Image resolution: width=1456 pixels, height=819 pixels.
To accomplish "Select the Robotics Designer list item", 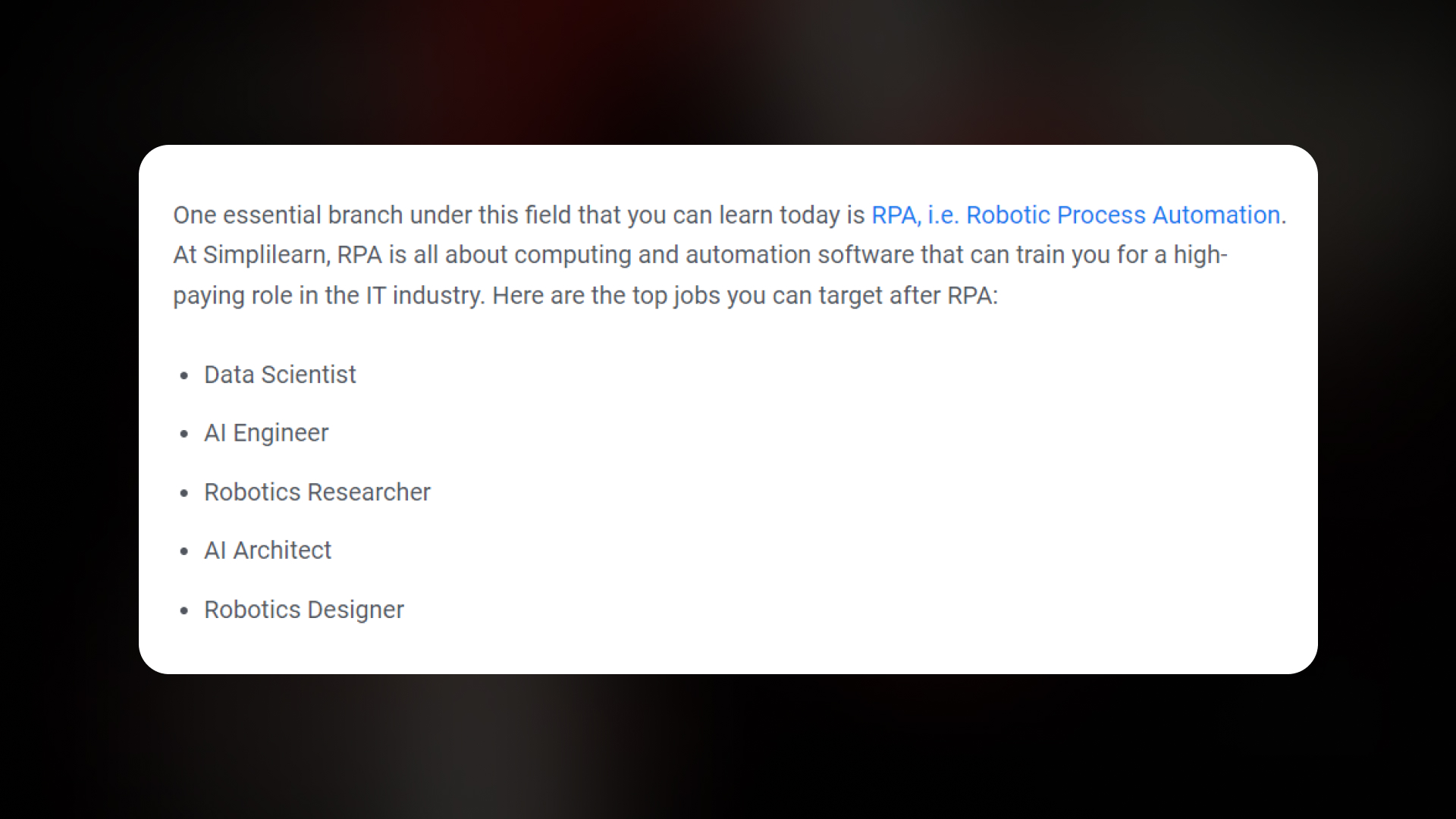I will pyautogui.click(x=303, y=609).
